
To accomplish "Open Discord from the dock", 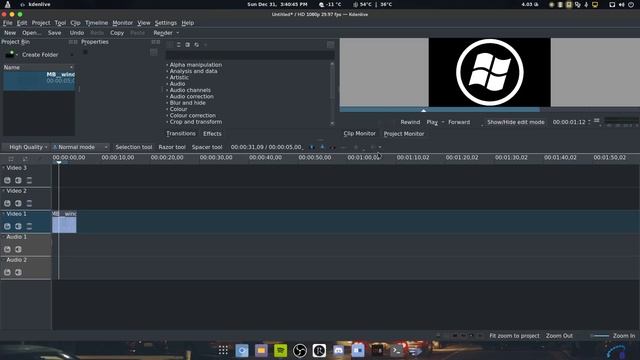I will click(338, 350).
